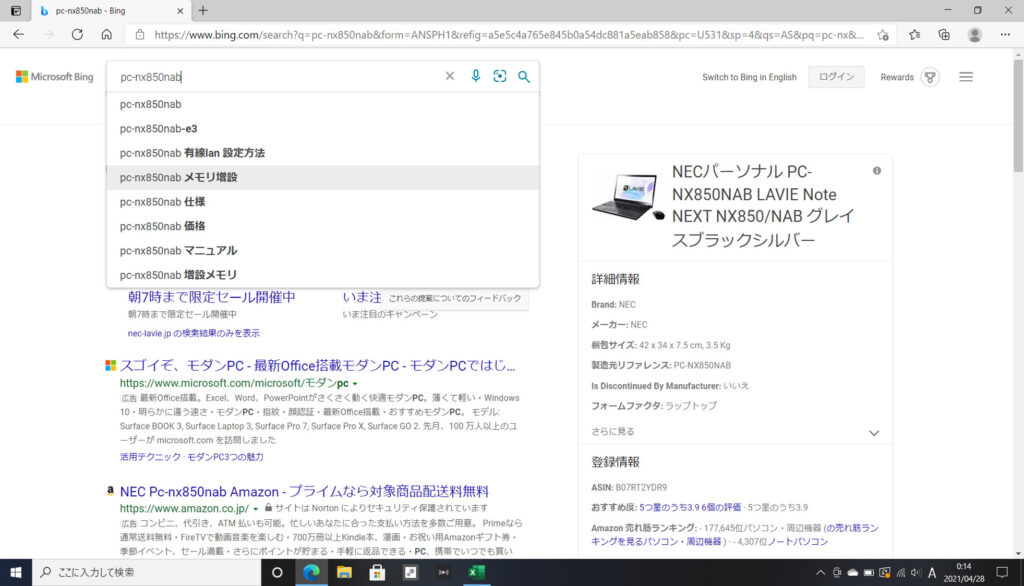Choose suggestion pc-nx850nab マニュアル
This screenshot has height=586, width=1024.
coord(179,251)
